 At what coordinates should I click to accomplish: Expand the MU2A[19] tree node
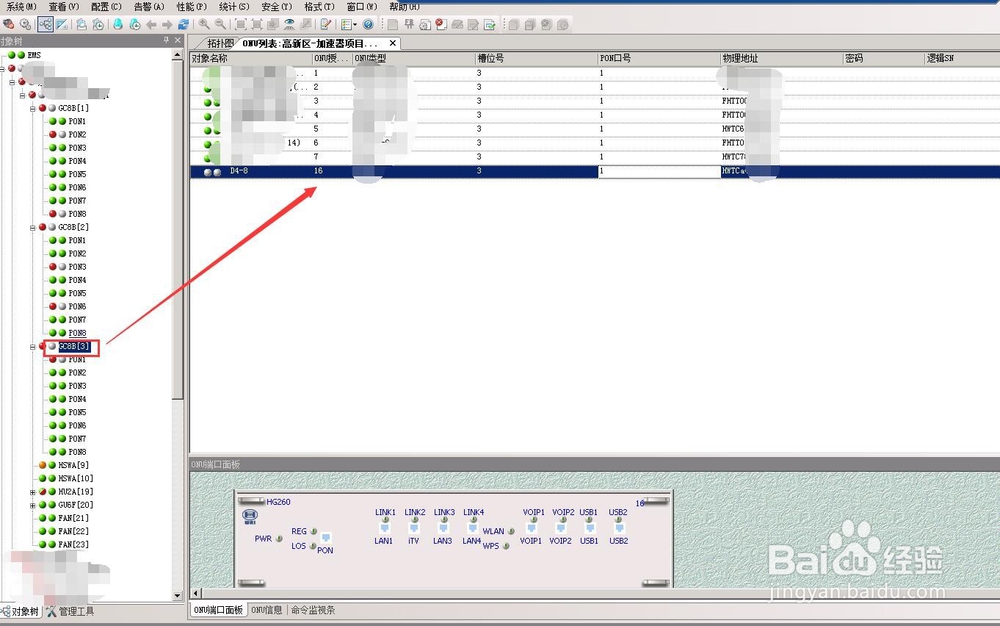coord(33,492)
